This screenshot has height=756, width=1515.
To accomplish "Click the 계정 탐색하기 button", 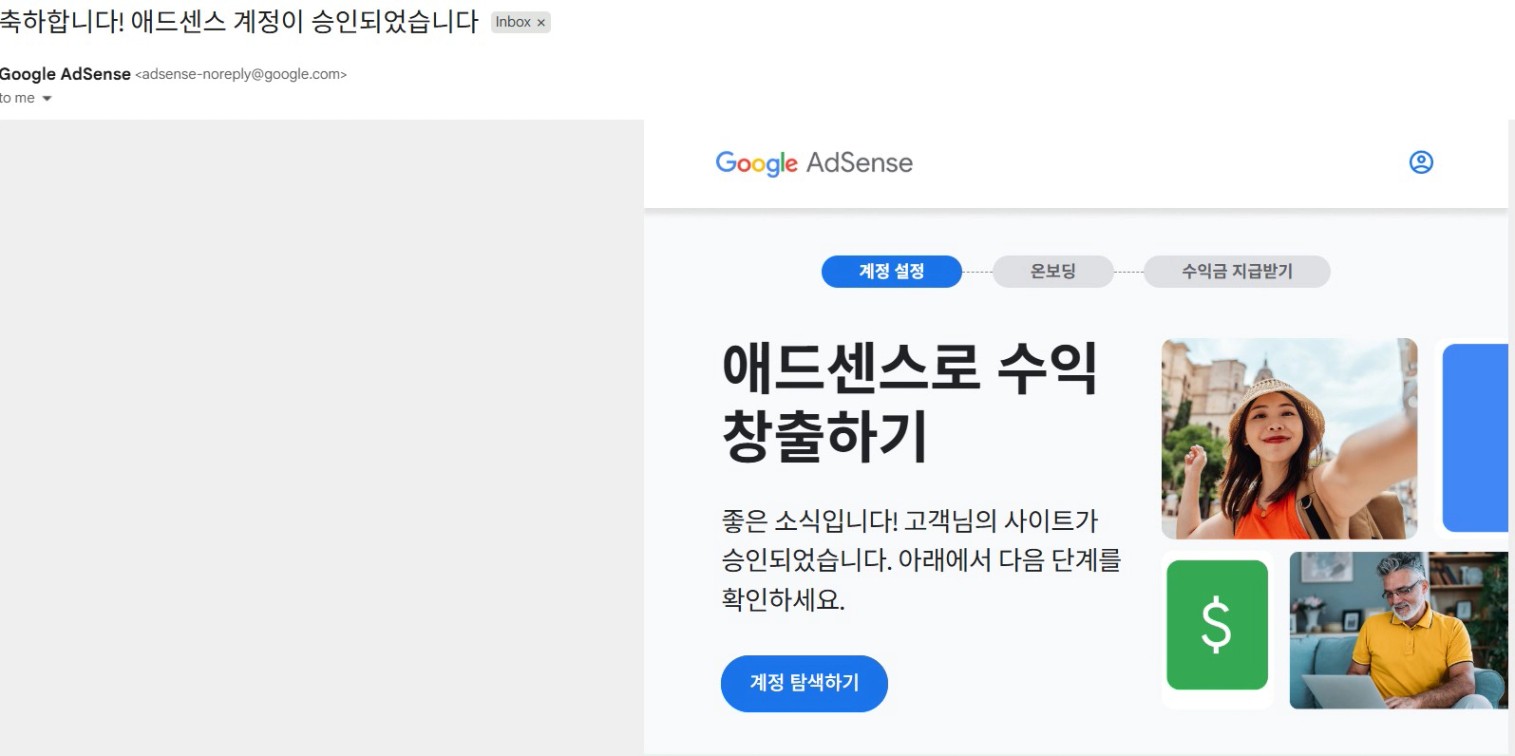I will click(804, 683).
